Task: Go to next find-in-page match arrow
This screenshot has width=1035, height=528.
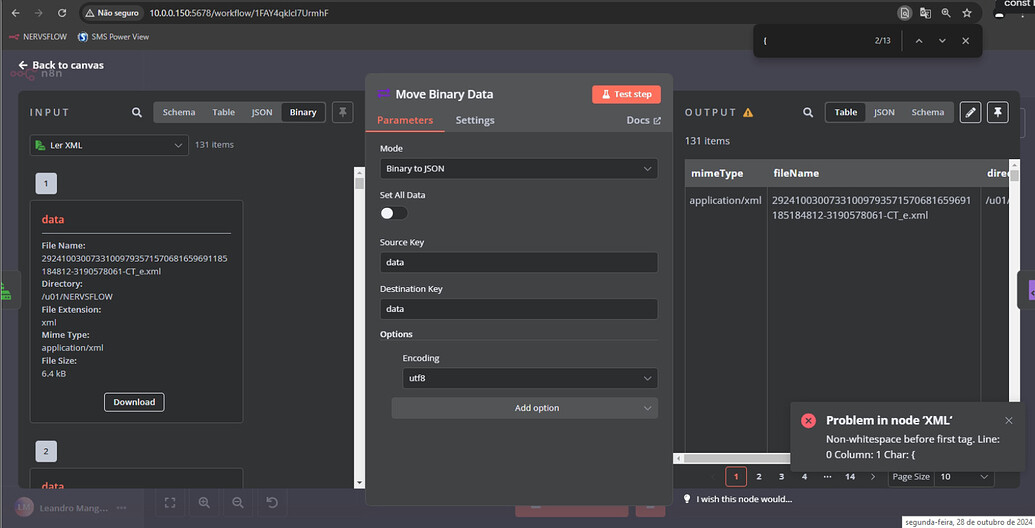Action: (x=942, y=41)
